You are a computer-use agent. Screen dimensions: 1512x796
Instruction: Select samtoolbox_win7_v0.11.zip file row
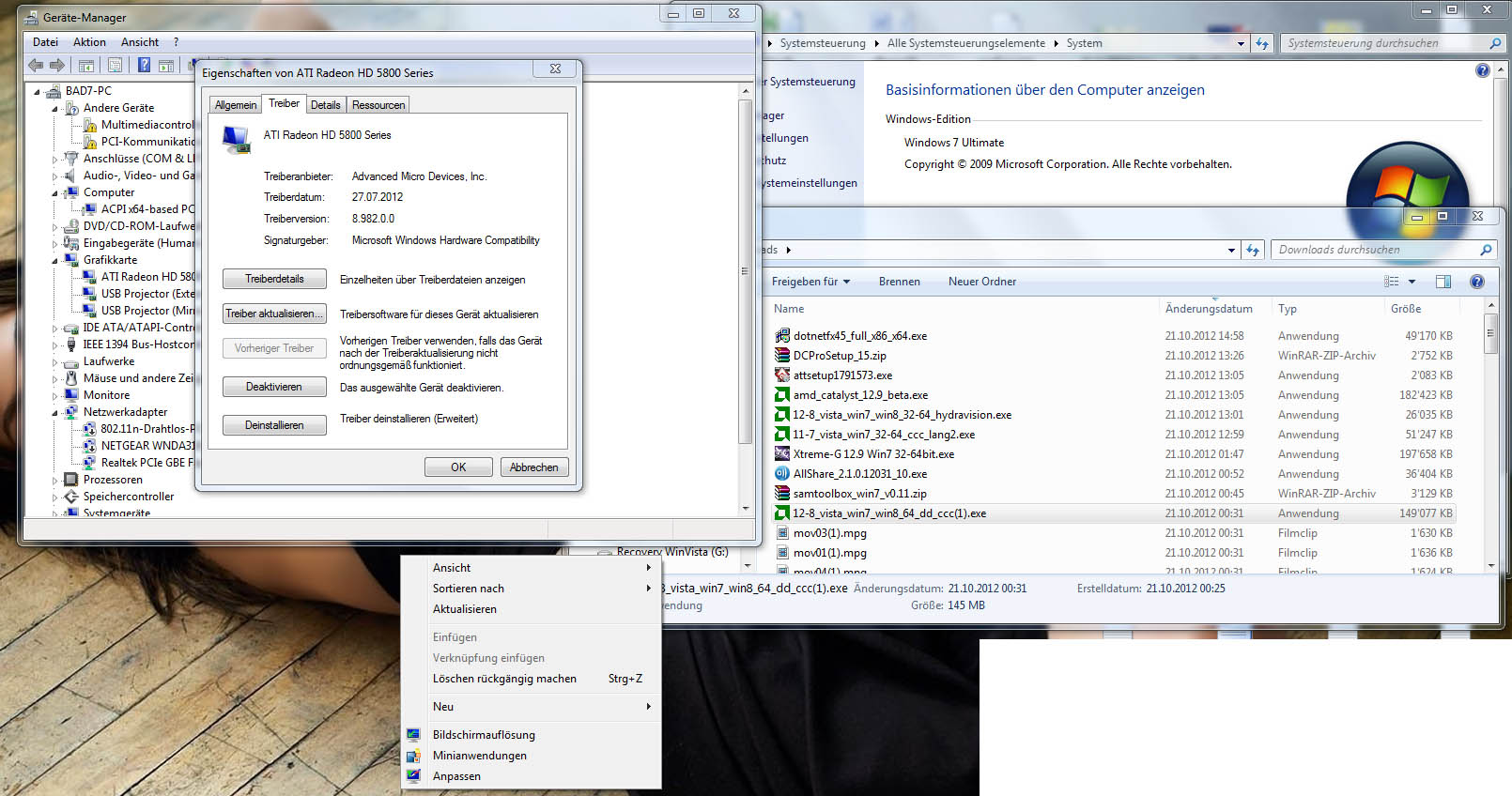pos(1113,494)
